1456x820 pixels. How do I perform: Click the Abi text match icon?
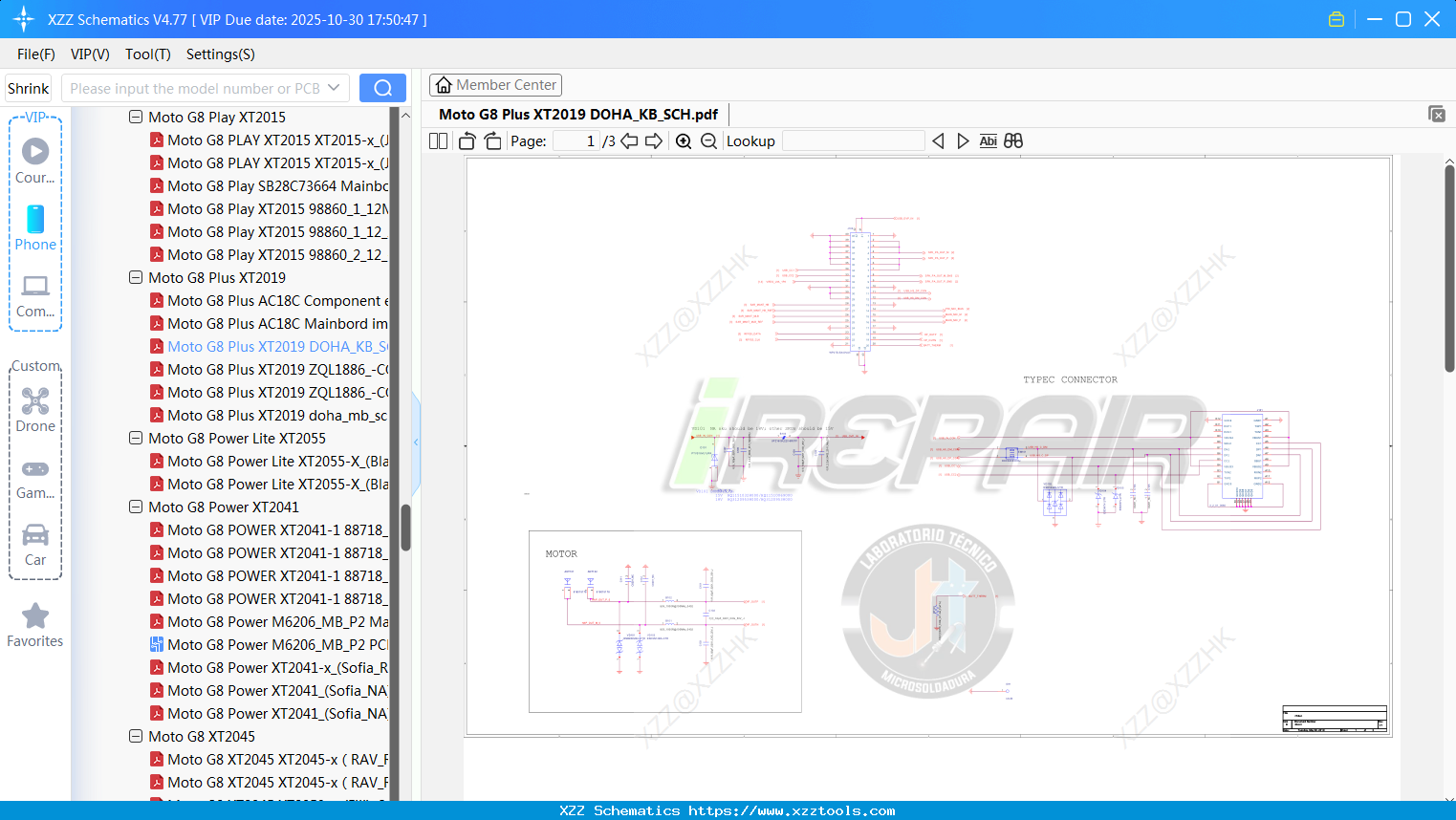pos(989,141)
